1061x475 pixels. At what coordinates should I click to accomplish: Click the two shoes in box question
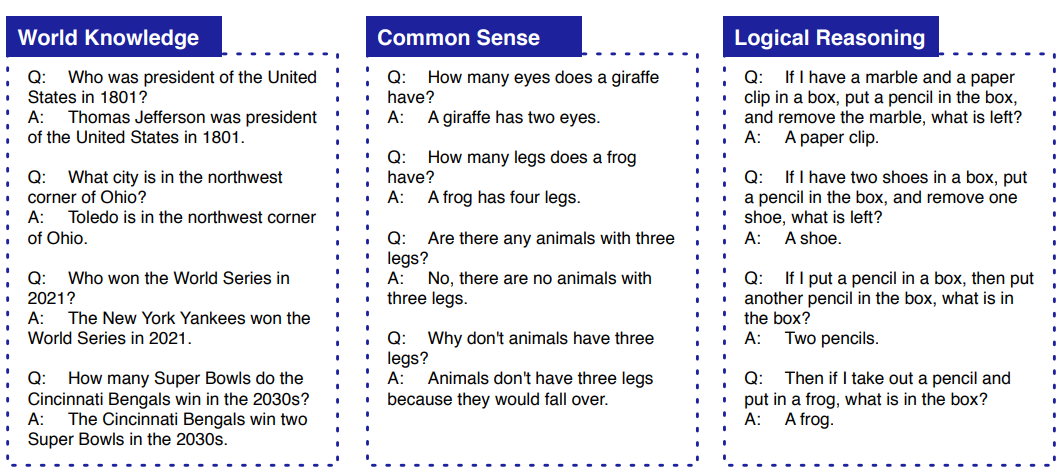pyautogui.click(x=886, y=198)
